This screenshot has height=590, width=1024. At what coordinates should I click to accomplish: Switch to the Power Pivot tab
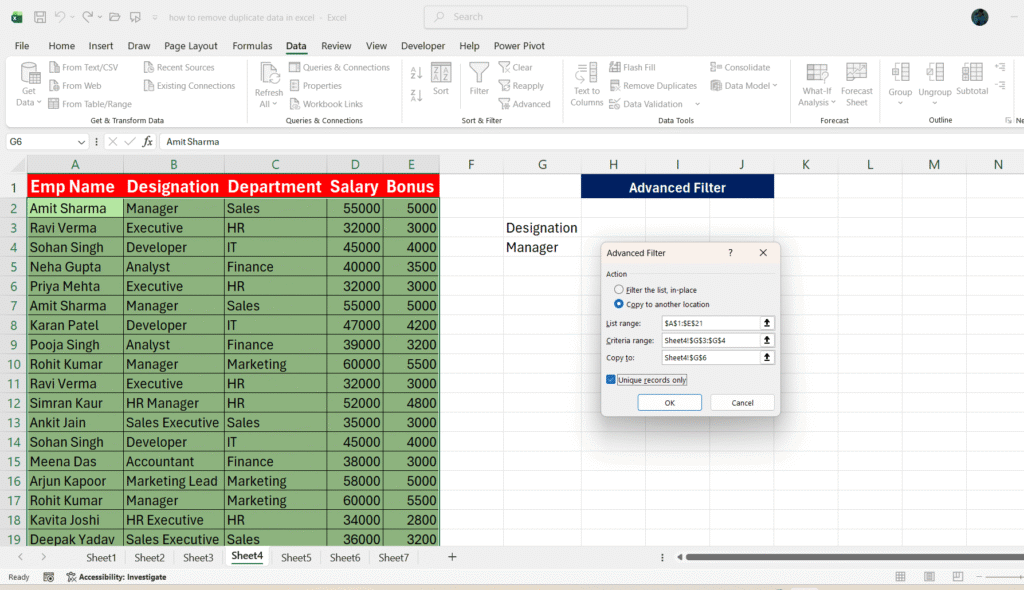(519, 46)
